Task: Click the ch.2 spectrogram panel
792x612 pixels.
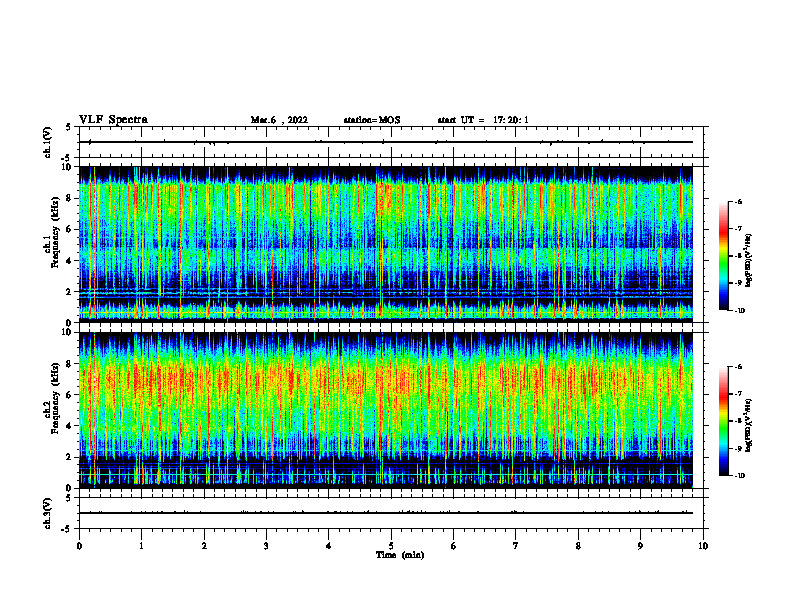Action: 386,410
